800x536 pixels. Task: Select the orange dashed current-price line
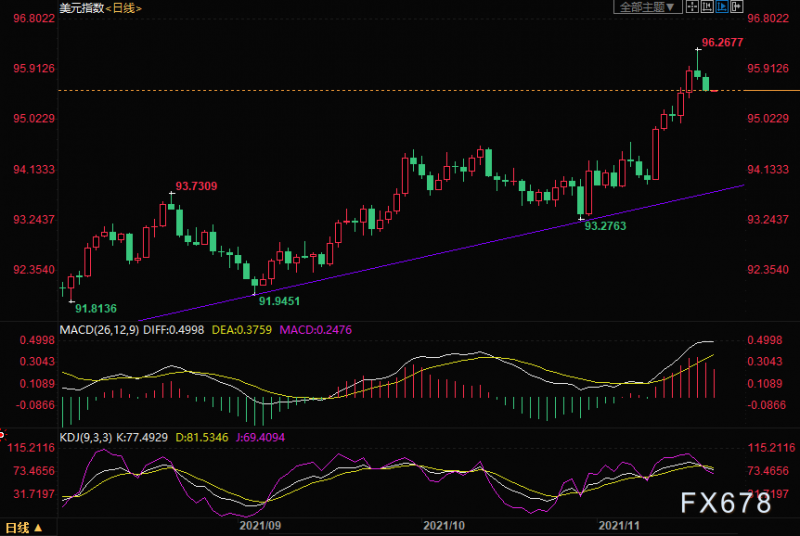click(x=400, y=90)
